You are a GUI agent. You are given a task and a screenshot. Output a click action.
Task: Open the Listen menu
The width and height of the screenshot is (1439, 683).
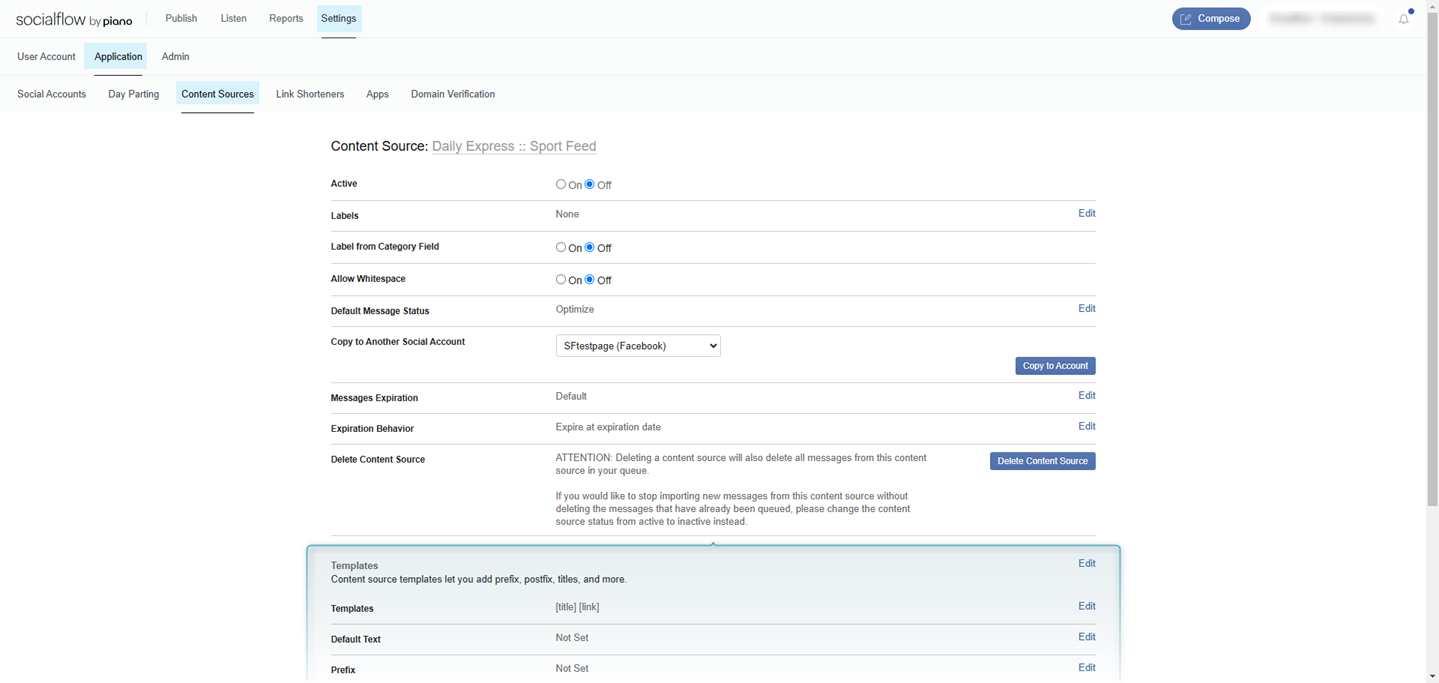point(234,19)
